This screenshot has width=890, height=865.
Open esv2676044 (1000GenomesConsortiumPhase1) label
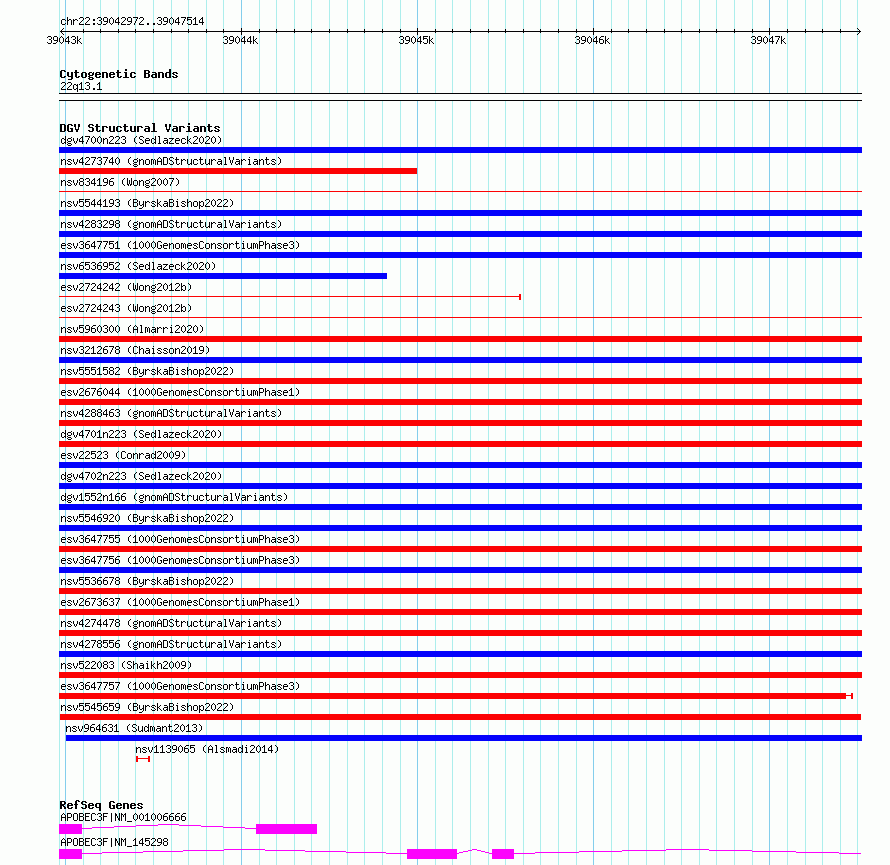180,392
